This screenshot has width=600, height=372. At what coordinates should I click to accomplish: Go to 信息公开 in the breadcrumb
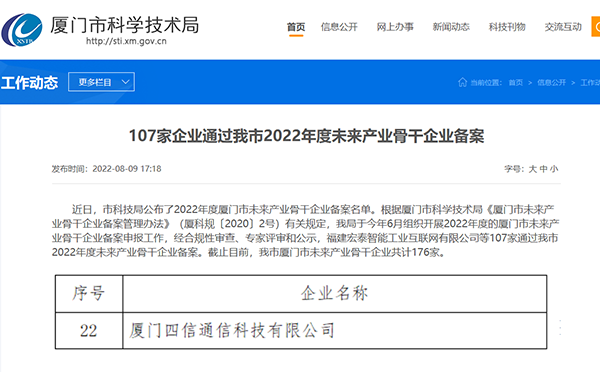[x=551, y=83]
